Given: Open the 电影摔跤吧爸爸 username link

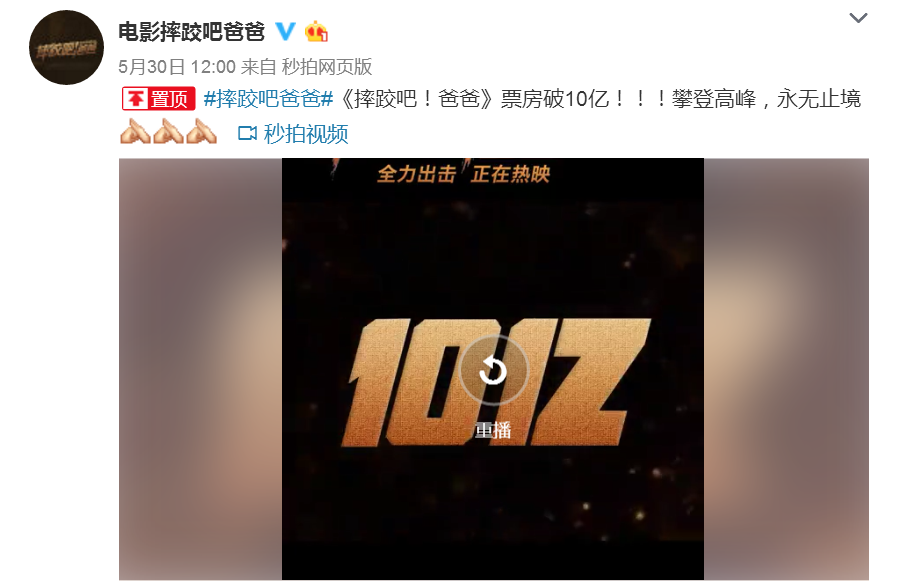Looking at the screenshot, I should coord(191,32).
